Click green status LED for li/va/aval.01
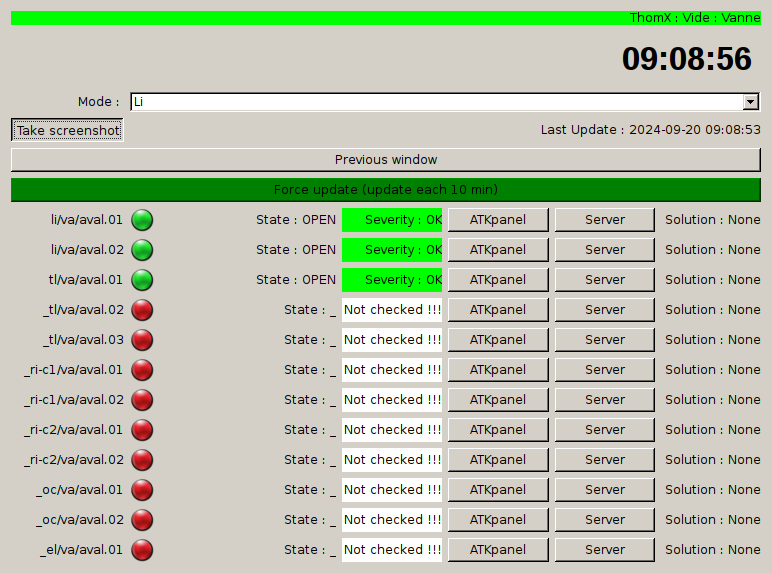Viewport: 772px width, 573px height. click(x=142, y=220)
